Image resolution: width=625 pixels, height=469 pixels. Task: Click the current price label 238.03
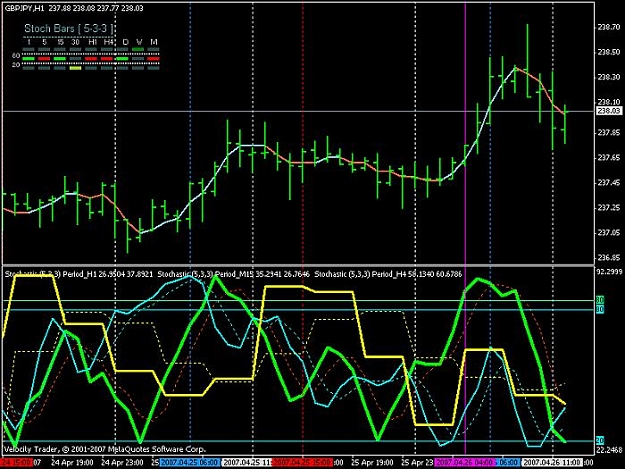tap(608, 111)
